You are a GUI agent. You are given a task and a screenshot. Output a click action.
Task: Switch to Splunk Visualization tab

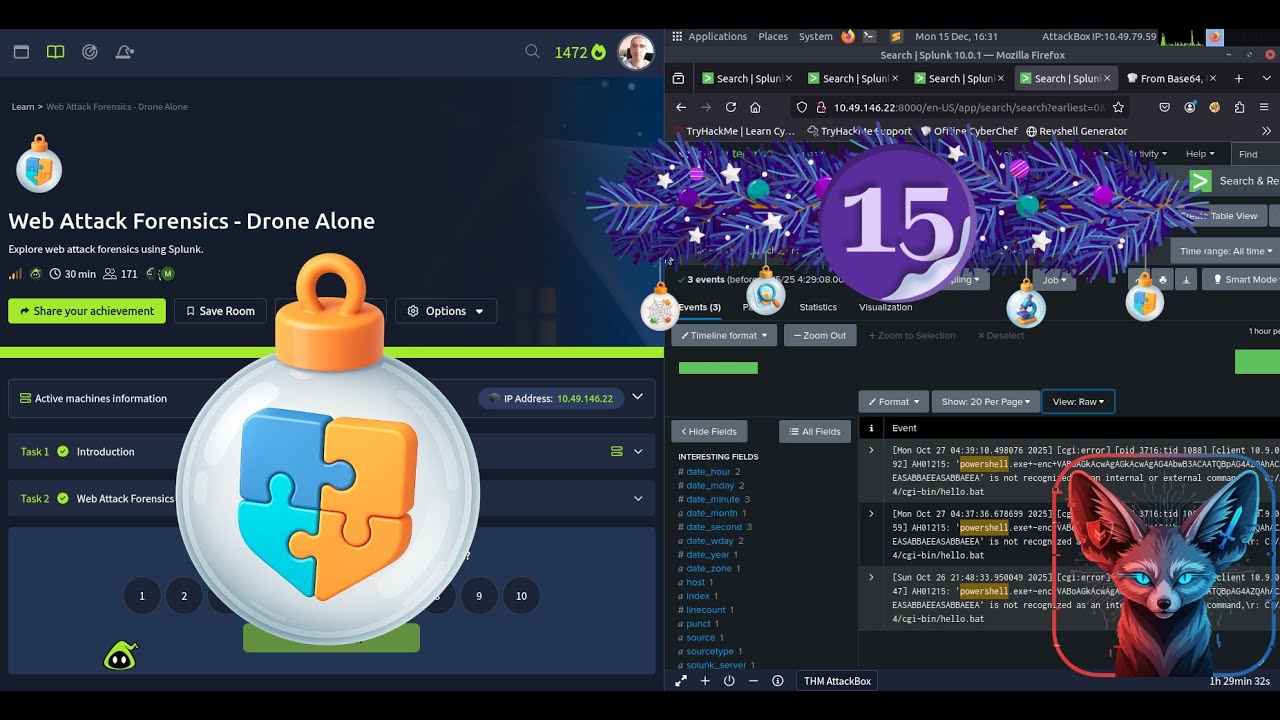click(x=885, y=307)
